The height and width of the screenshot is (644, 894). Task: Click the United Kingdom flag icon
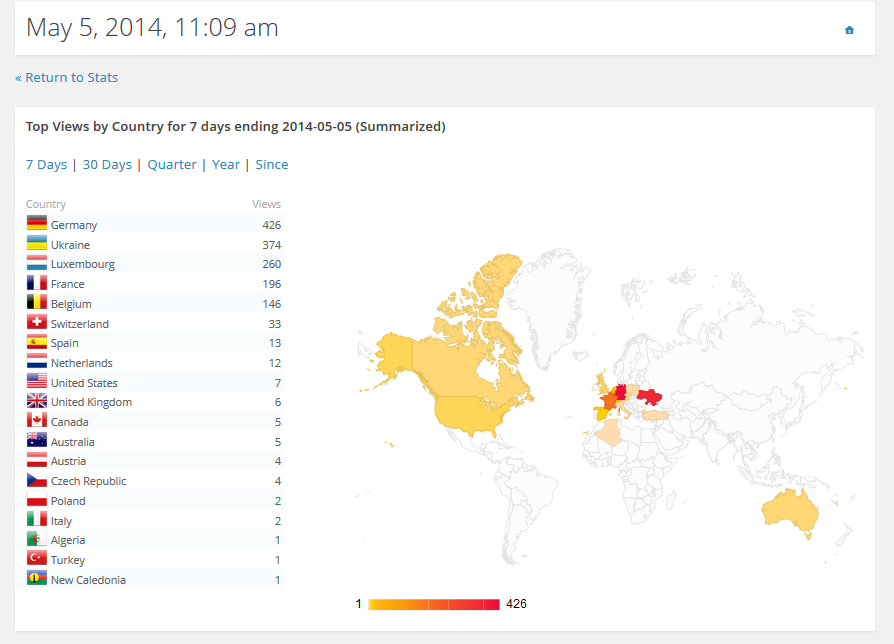pos(37,401)
